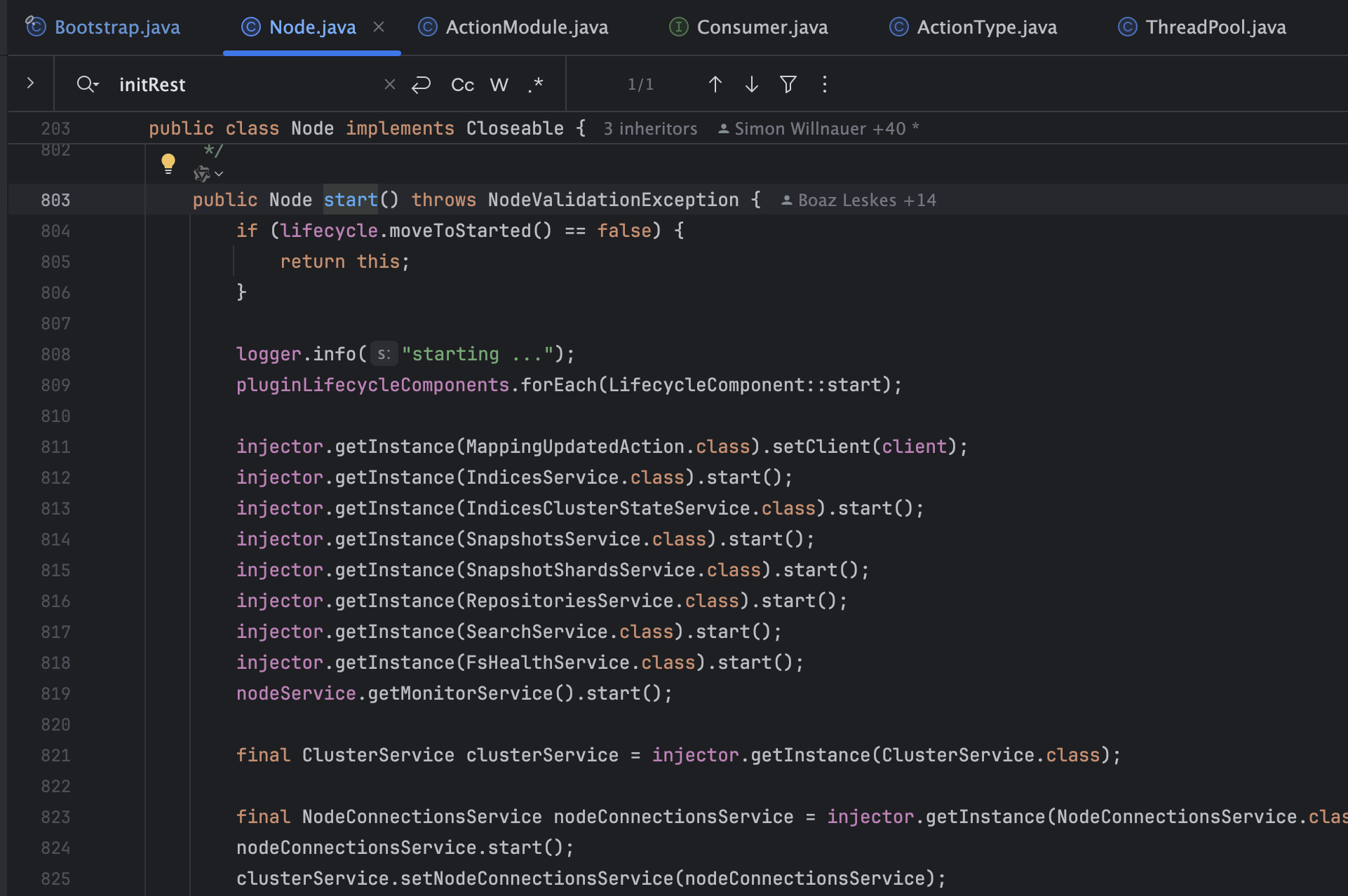This screenshot has height=896, width=1348.
Task: Click the initRest search input field
Action: click(245, 84)
